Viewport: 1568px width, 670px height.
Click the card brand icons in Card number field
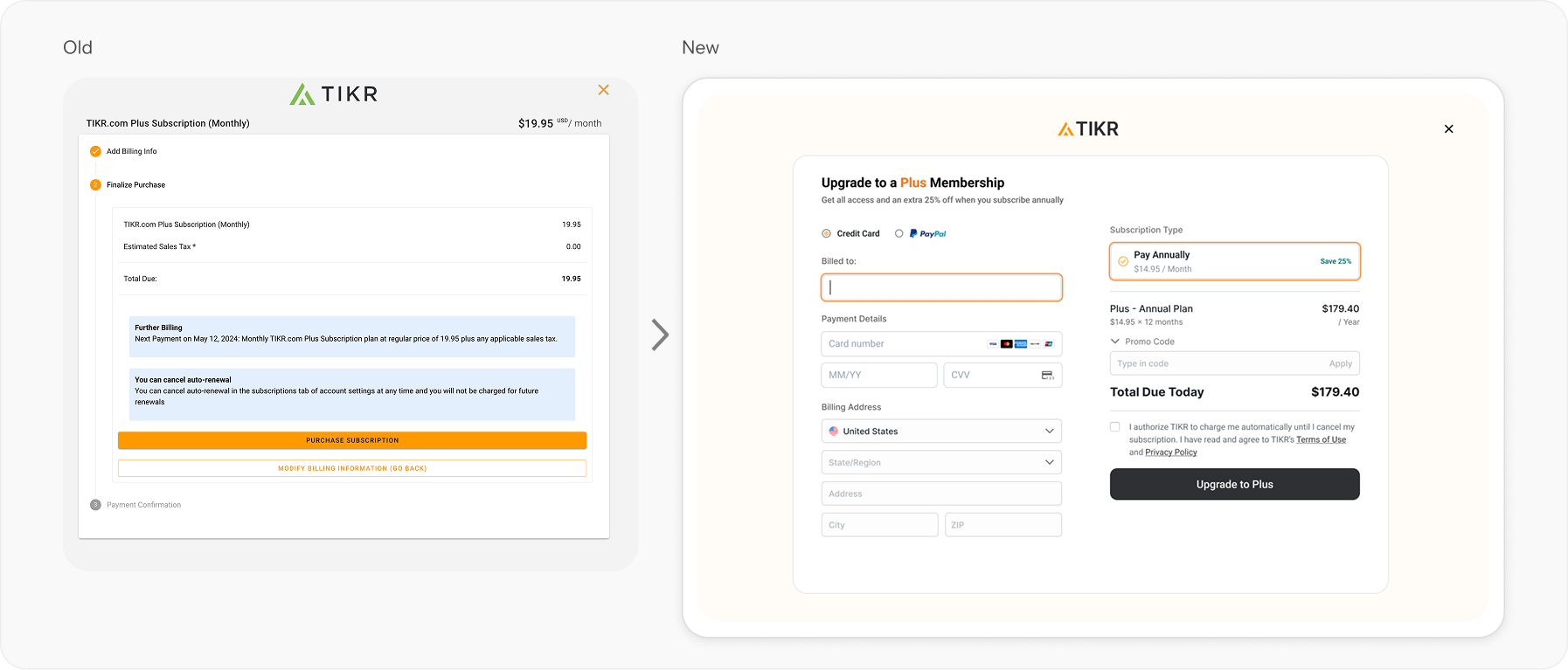(1021, 344)
